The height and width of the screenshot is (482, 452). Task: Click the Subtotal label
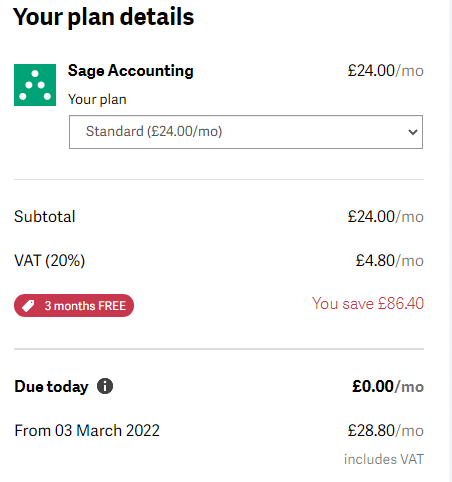(x=45, y=217)
